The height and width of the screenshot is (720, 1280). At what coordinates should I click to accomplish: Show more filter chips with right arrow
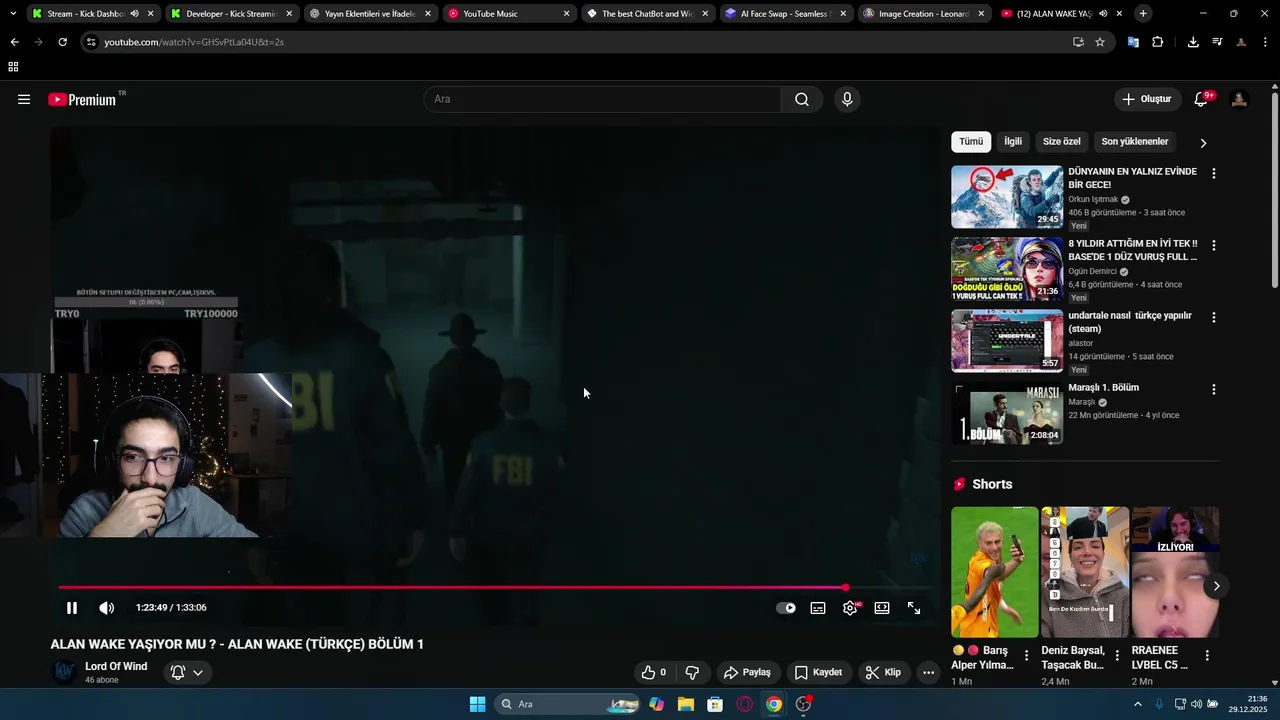1203,143
